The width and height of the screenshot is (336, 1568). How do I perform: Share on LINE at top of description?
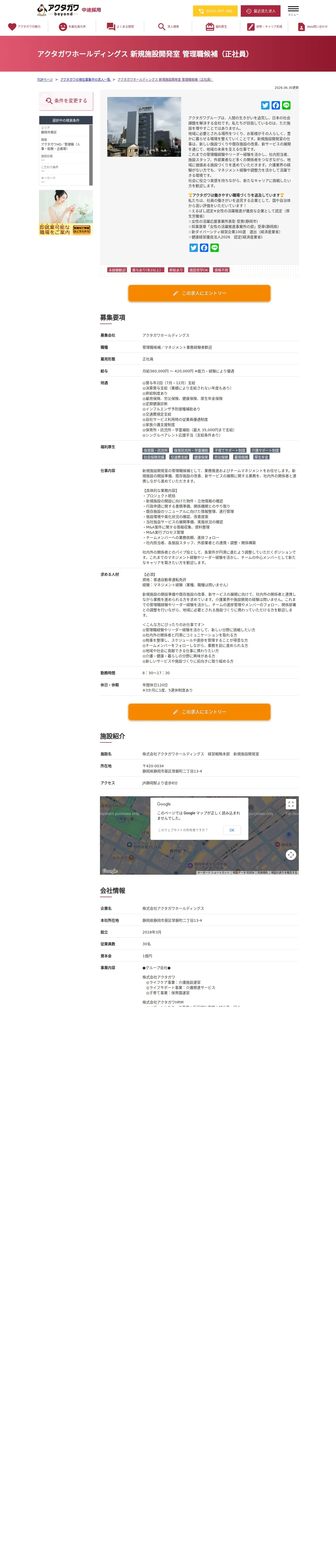(286, 105)
